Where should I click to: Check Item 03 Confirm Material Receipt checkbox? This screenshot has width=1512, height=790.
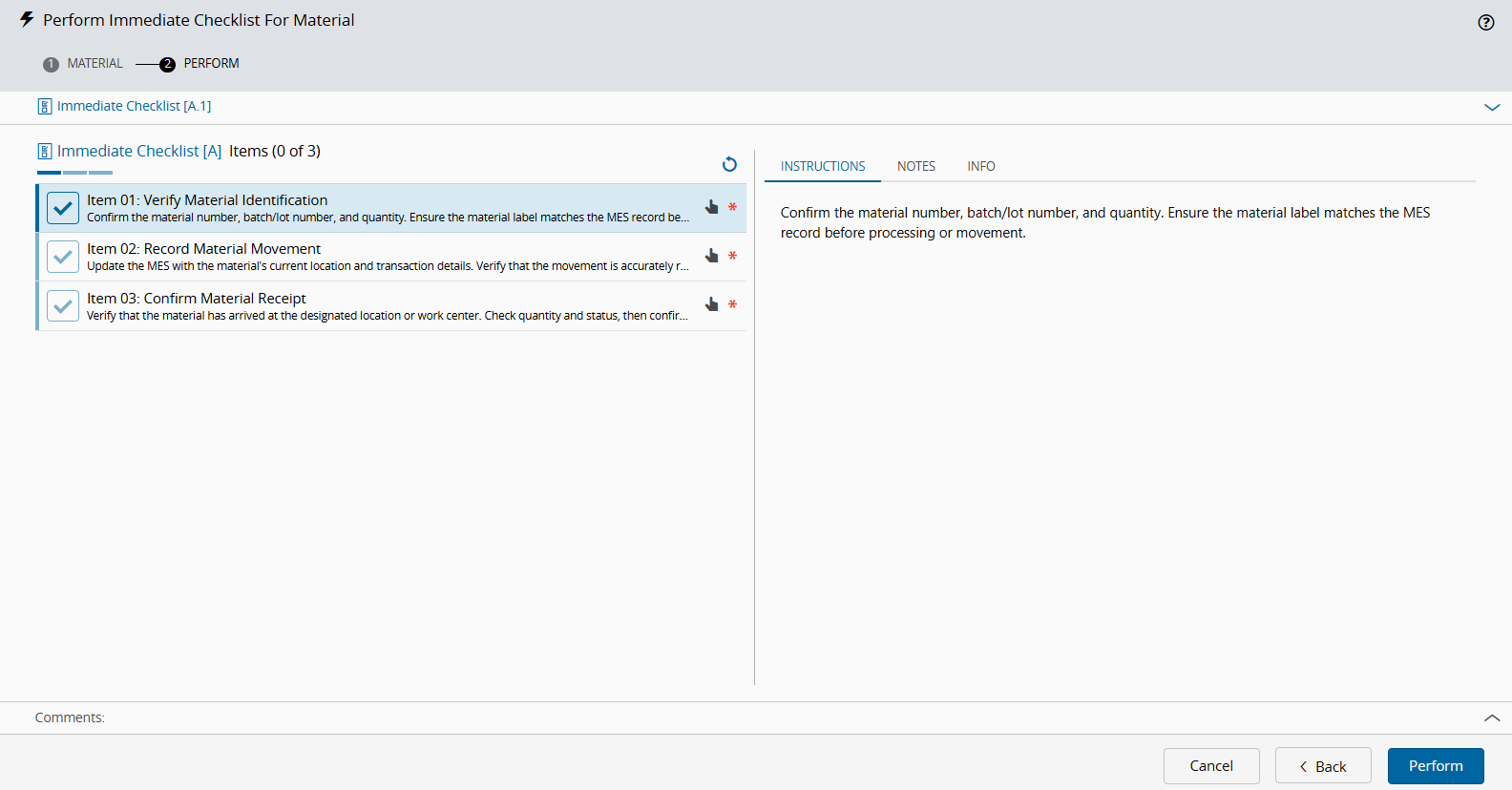pyautogui.click(x=63, y=306)
